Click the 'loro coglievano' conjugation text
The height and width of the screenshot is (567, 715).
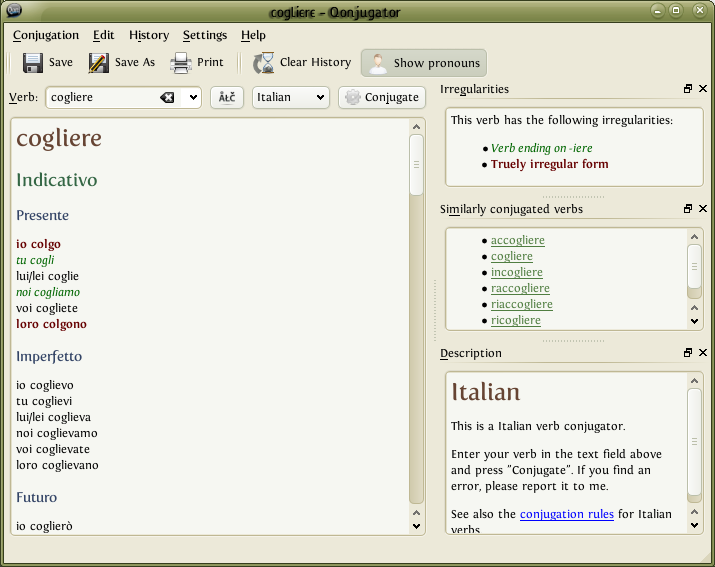tap(57, 465)
